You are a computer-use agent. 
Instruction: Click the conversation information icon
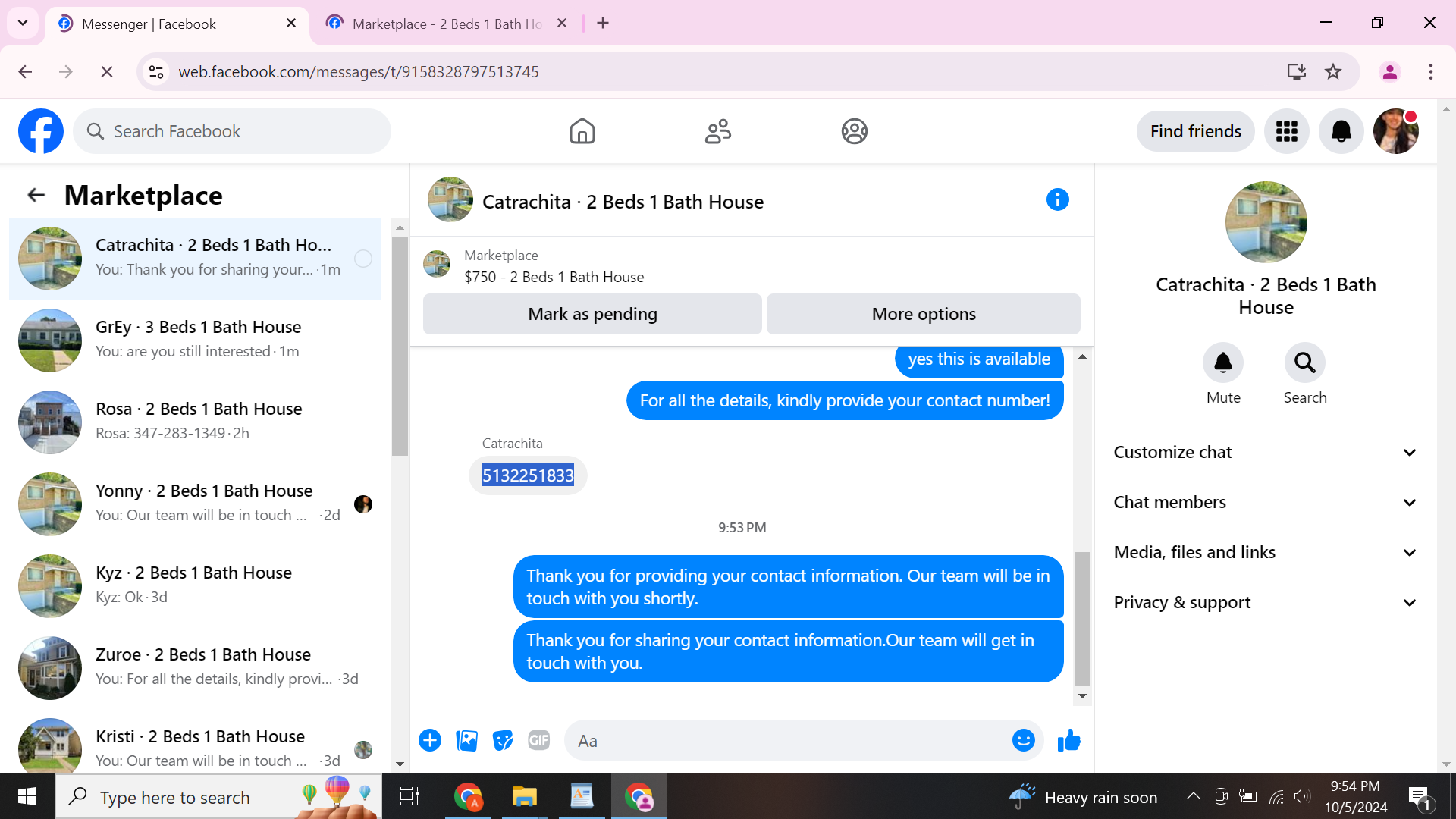(1057, 200)
